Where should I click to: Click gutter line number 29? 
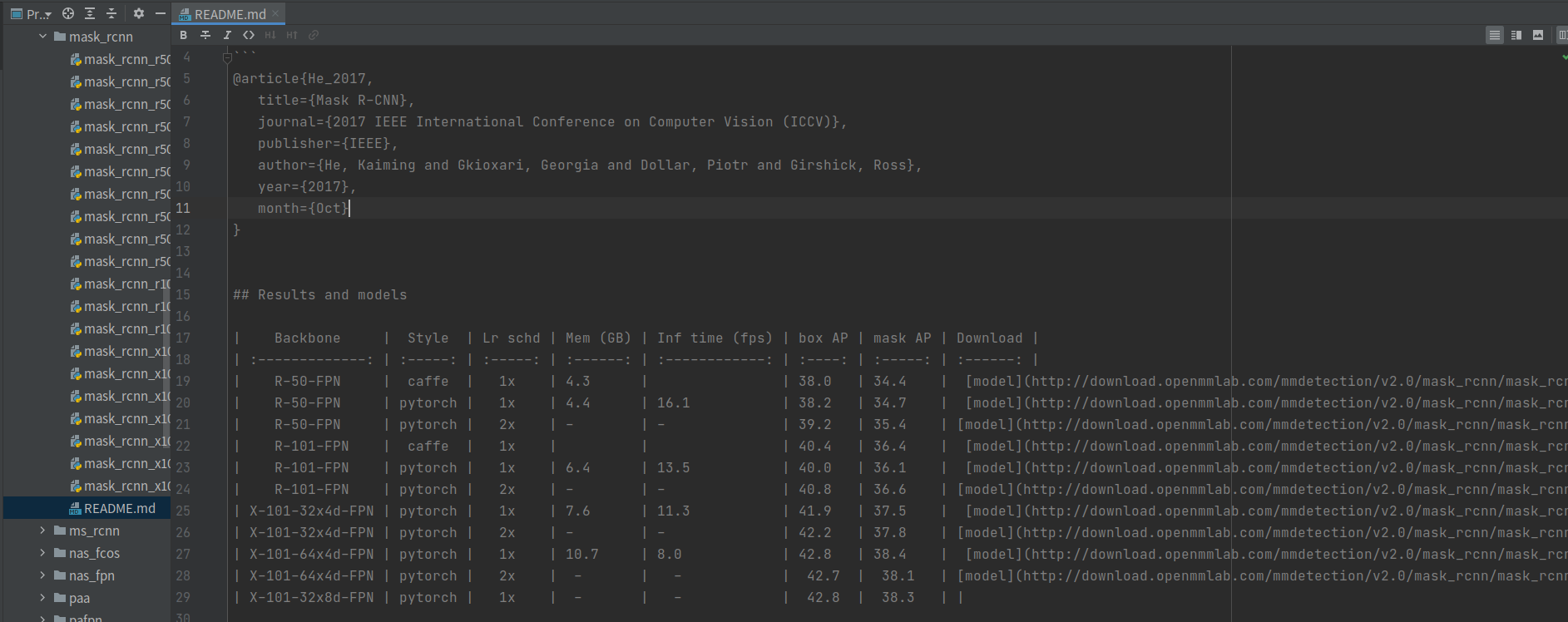[183, 597]
